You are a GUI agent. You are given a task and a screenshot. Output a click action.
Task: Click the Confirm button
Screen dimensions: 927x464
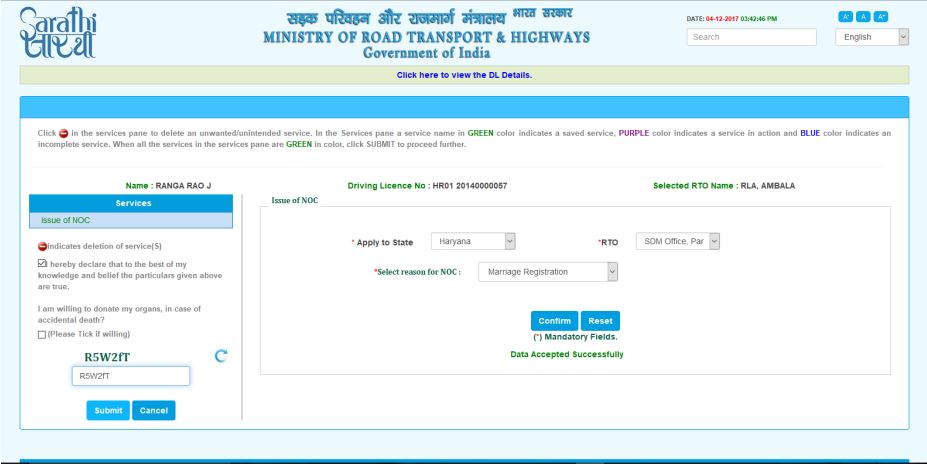[x=555, y=321]
